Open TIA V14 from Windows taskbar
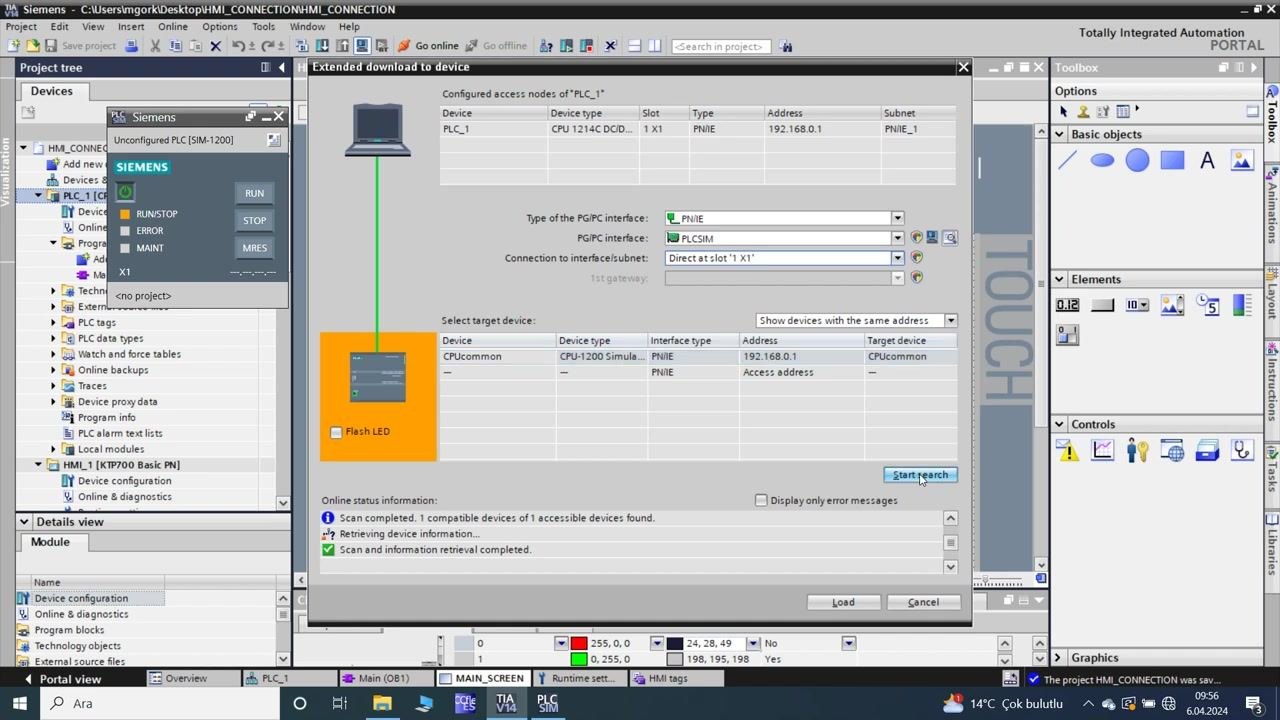This screenshot has width=1280, height=720. [x=505, y=703]
